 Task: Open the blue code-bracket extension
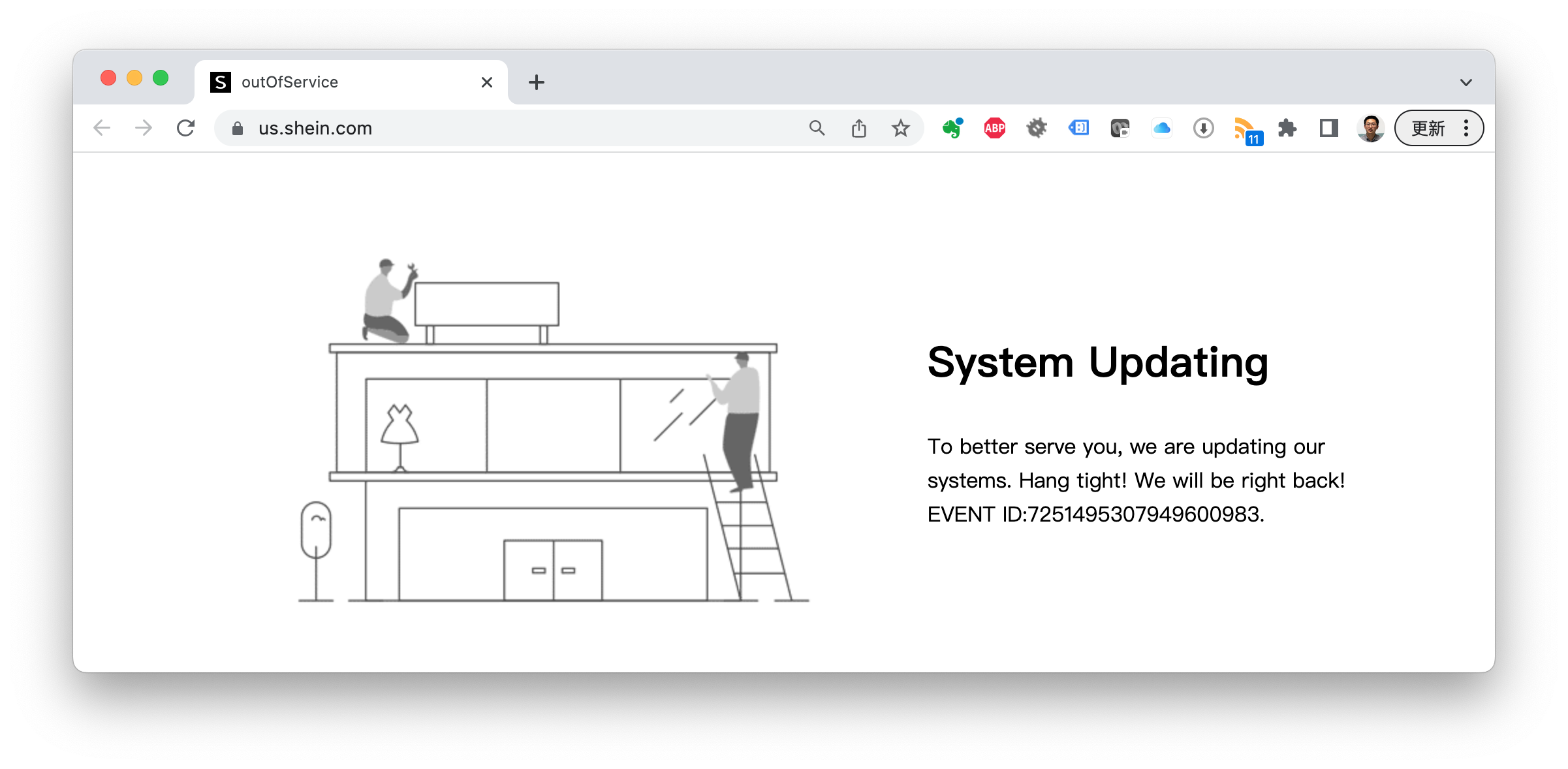point(1078,128)
